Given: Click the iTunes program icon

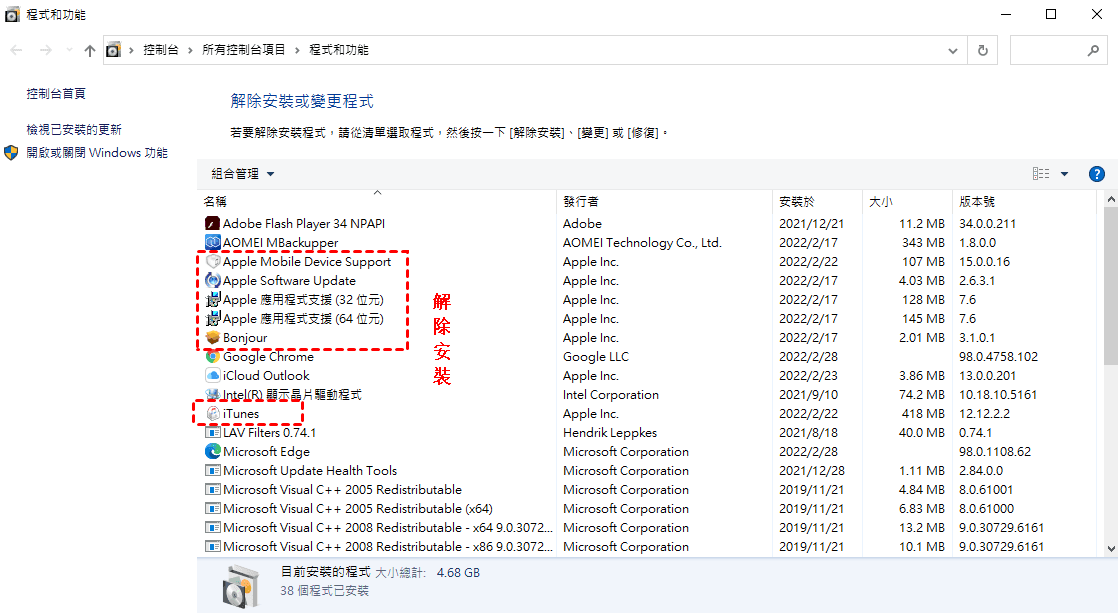Looking at the screenshot, I should [x=212, y=413].
